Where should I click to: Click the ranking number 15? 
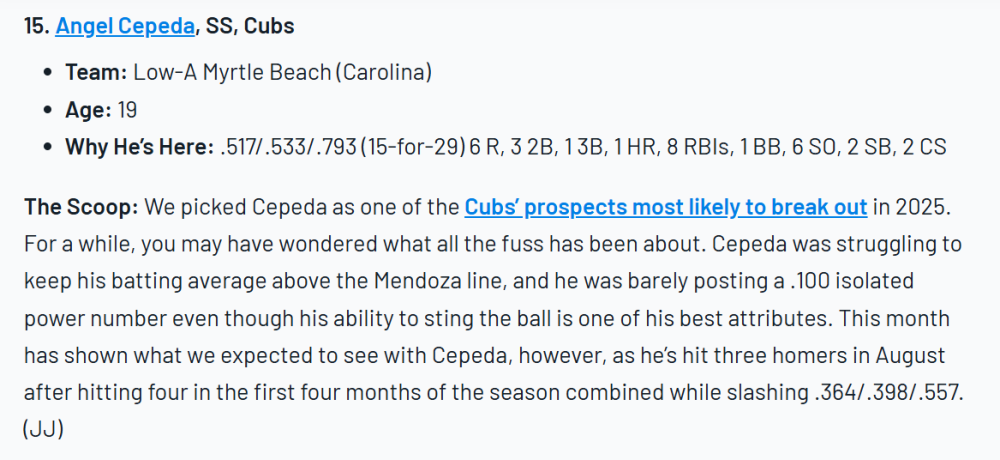(x=35, y=27)
